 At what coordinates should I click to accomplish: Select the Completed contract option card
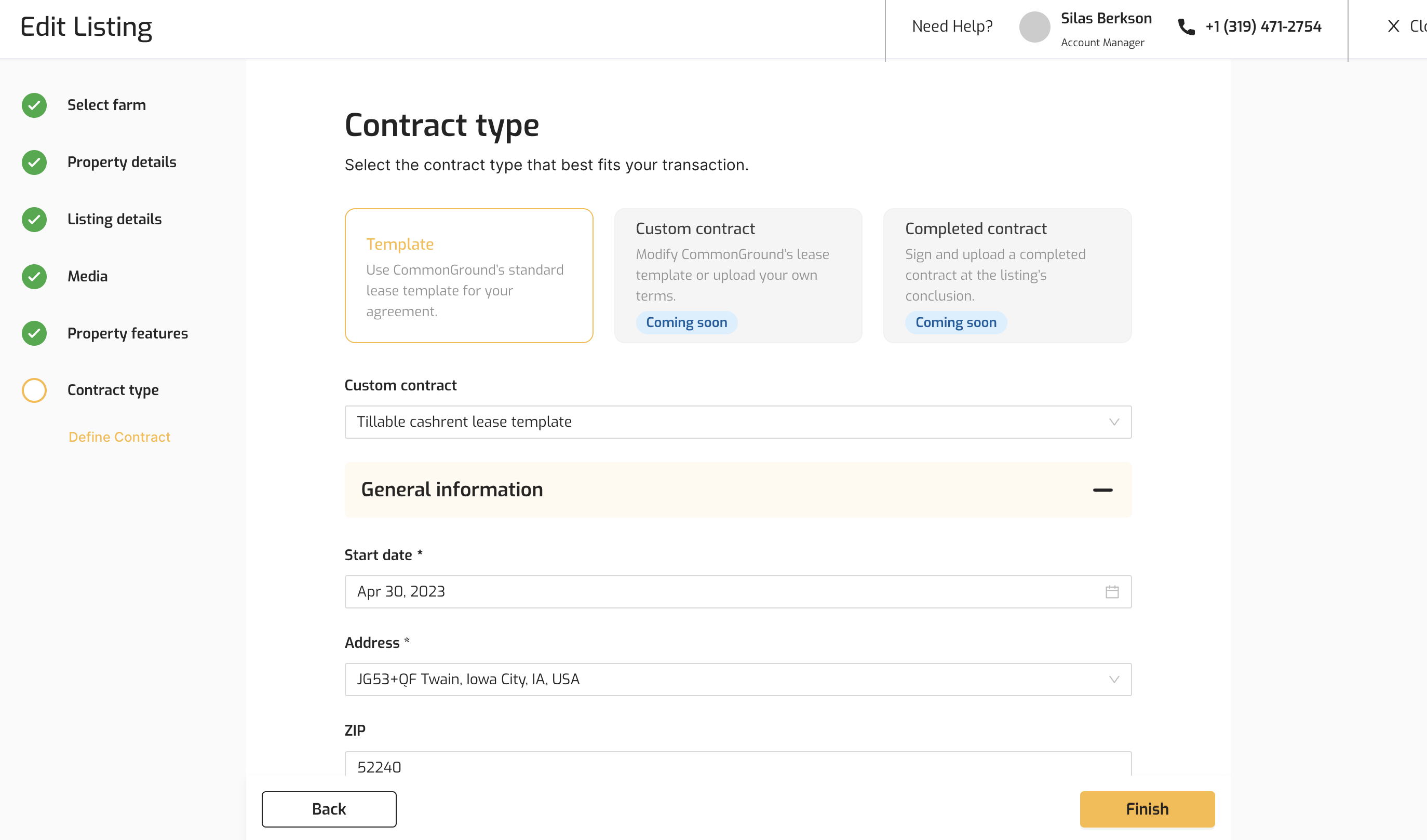click(1007, 276)
